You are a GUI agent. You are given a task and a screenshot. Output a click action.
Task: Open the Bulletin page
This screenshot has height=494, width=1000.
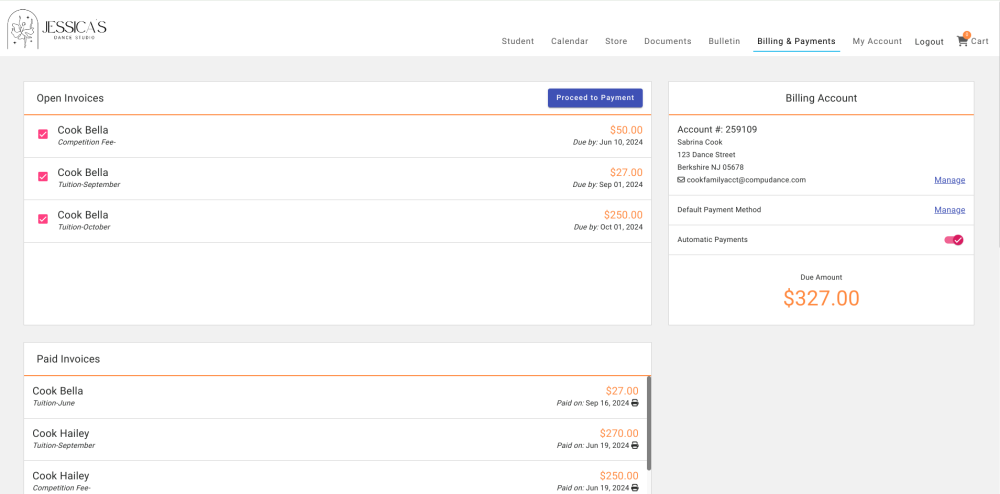(x=724, y=41)
